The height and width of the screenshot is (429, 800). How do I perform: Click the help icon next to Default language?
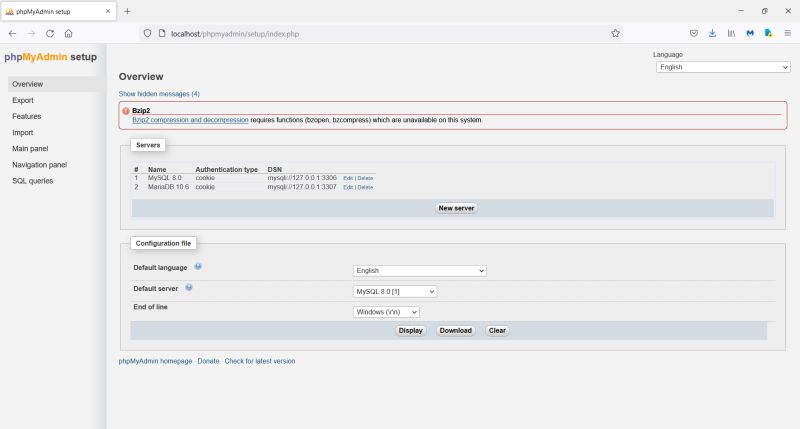coord(198,267)
